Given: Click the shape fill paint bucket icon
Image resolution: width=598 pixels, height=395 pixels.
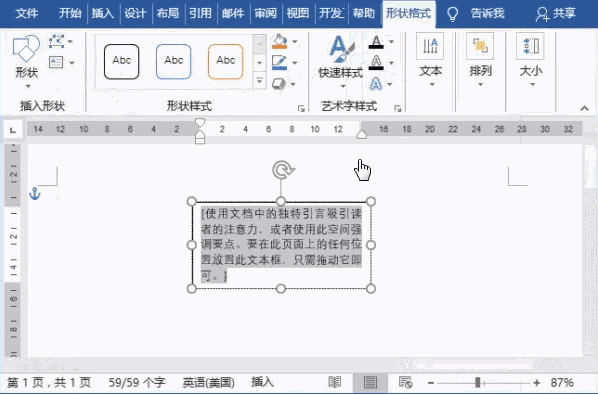Looking at the screenshot, I should (280, 41).
